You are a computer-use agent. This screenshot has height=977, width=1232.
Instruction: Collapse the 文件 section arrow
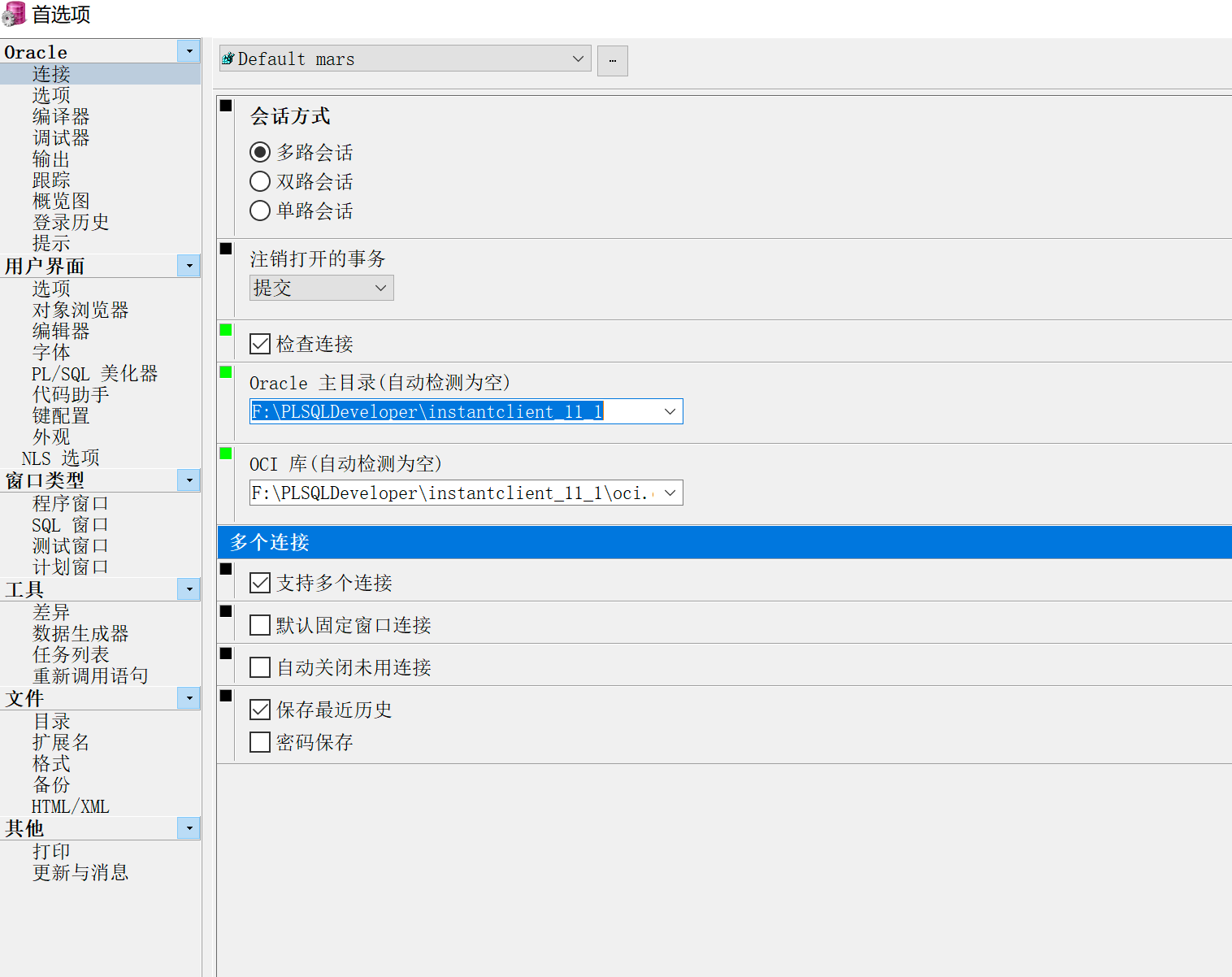click(189, 698)
